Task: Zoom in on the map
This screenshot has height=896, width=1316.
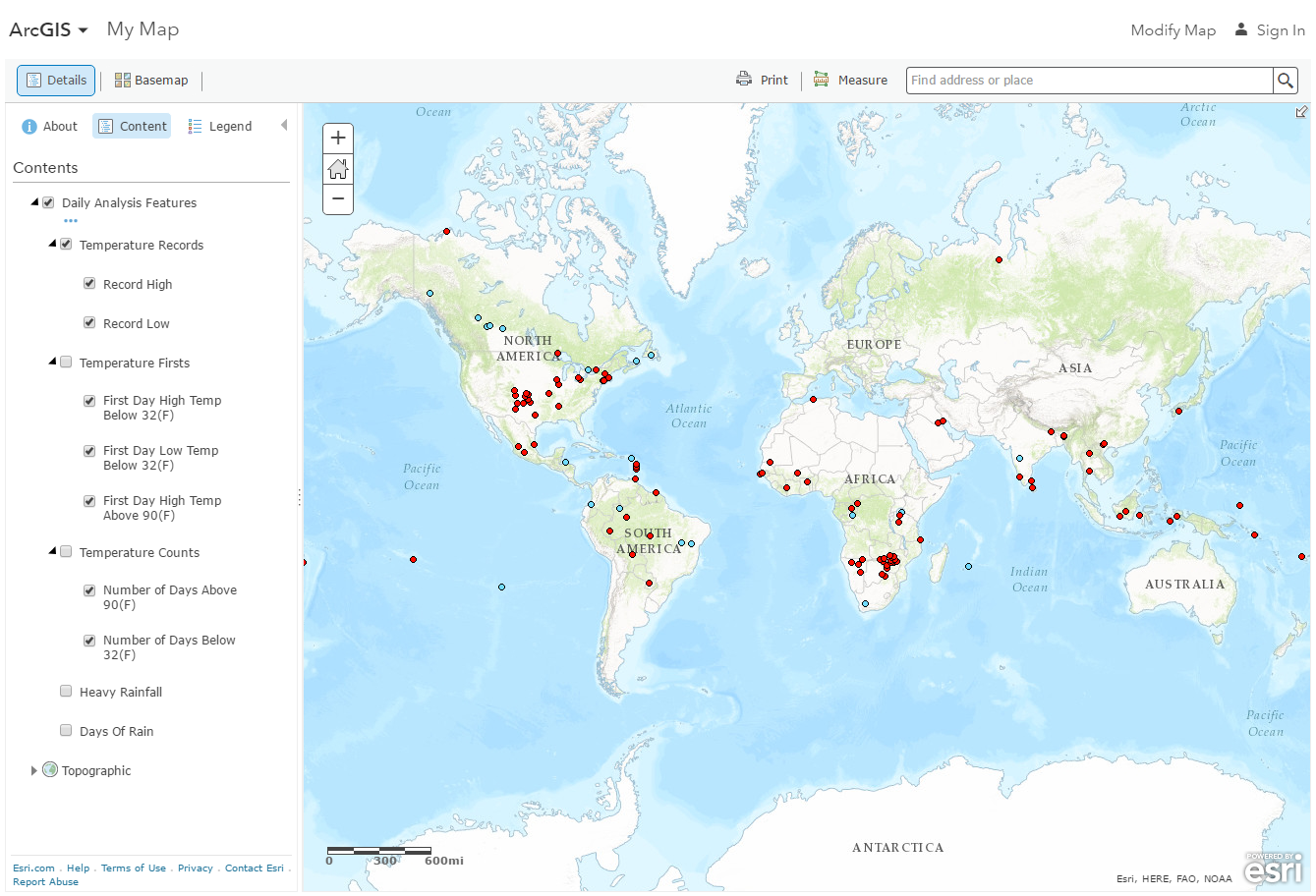Action: 338,139
